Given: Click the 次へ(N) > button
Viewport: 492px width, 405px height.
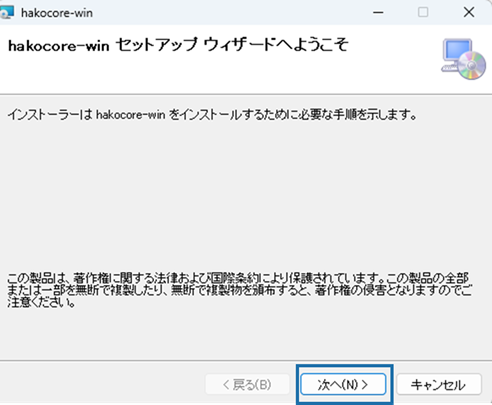Looking at the screenshot, I should pos(343,384).
